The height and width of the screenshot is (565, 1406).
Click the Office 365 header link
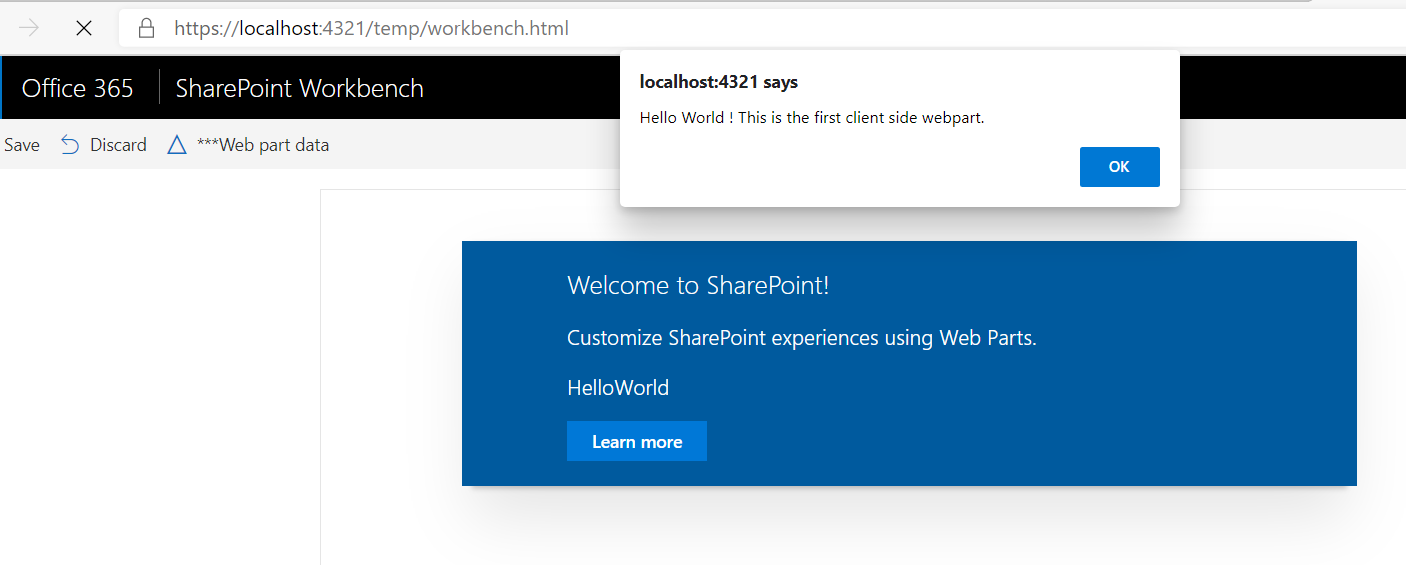click(78, 88)
